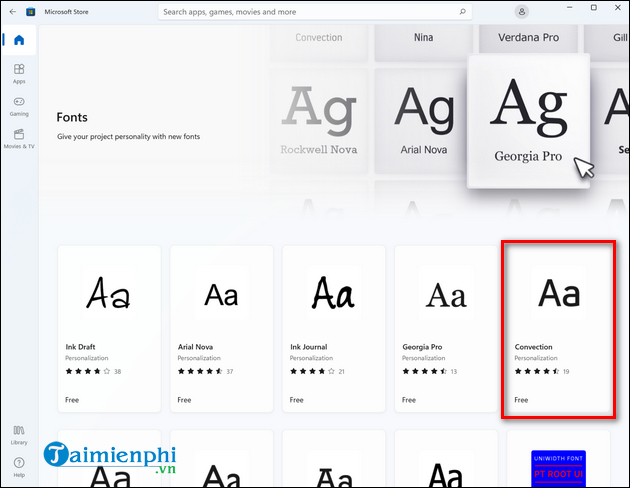The width and height of the screenshot is (630, 488).
Task: Open the Arial Nova font card
Action: pos(221,329)
